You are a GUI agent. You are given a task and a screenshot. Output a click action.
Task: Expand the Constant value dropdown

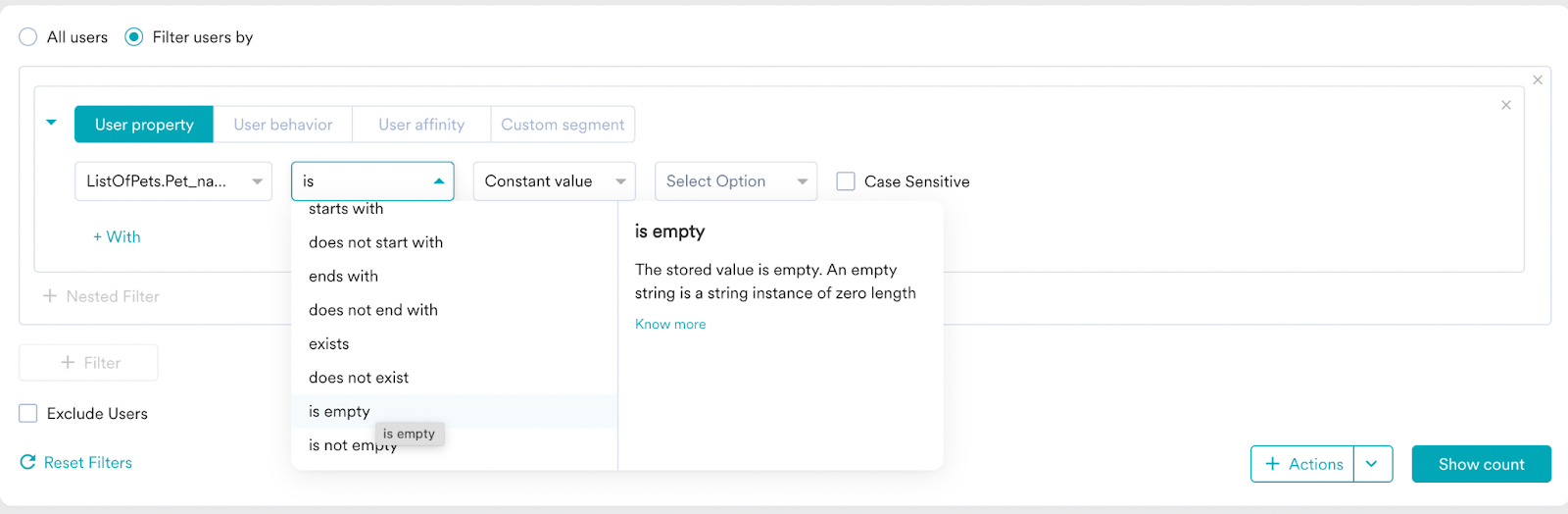click(554, 181)
